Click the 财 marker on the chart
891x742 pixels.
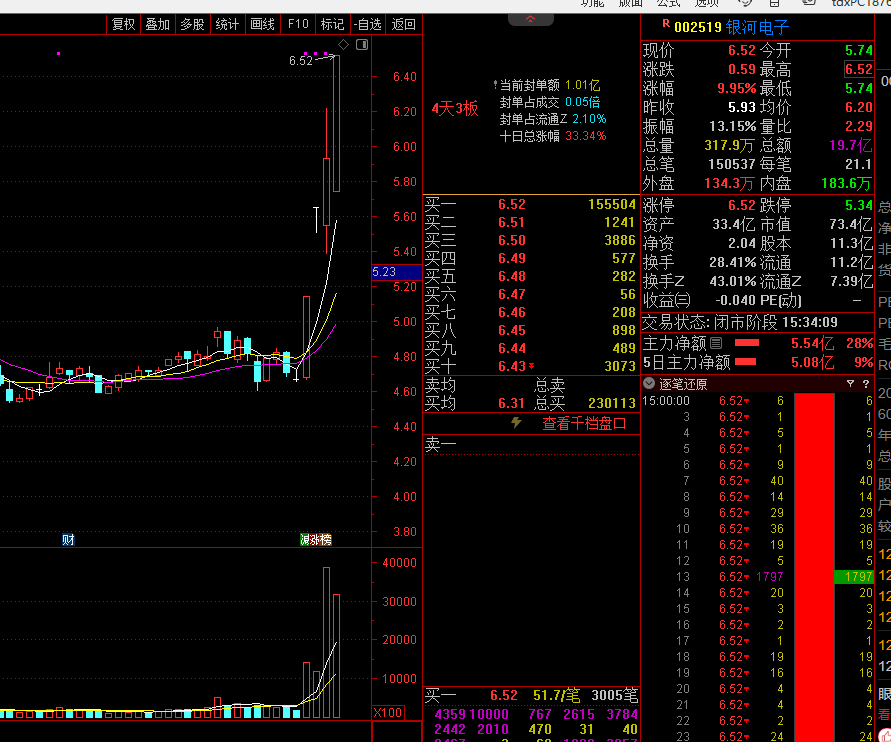(68, 540)
